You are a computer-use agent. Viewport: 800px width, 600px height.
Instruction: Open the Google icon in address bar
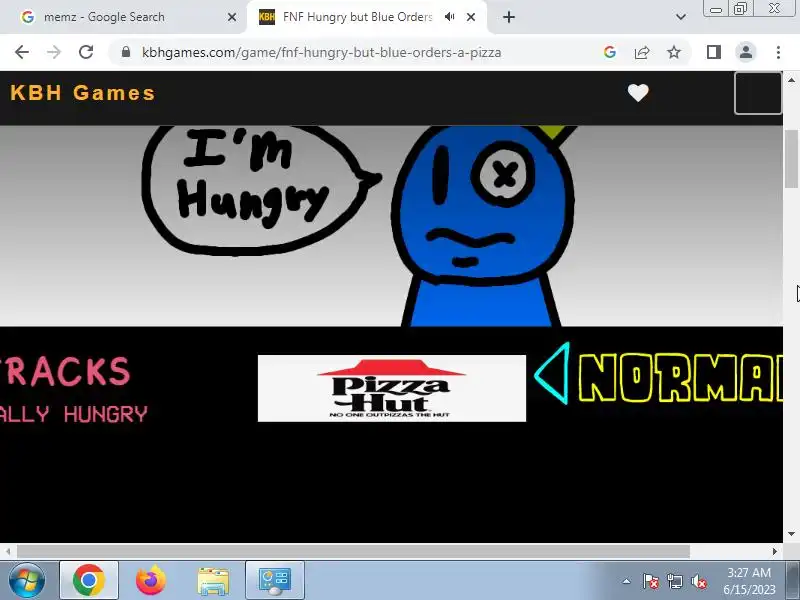610,52
